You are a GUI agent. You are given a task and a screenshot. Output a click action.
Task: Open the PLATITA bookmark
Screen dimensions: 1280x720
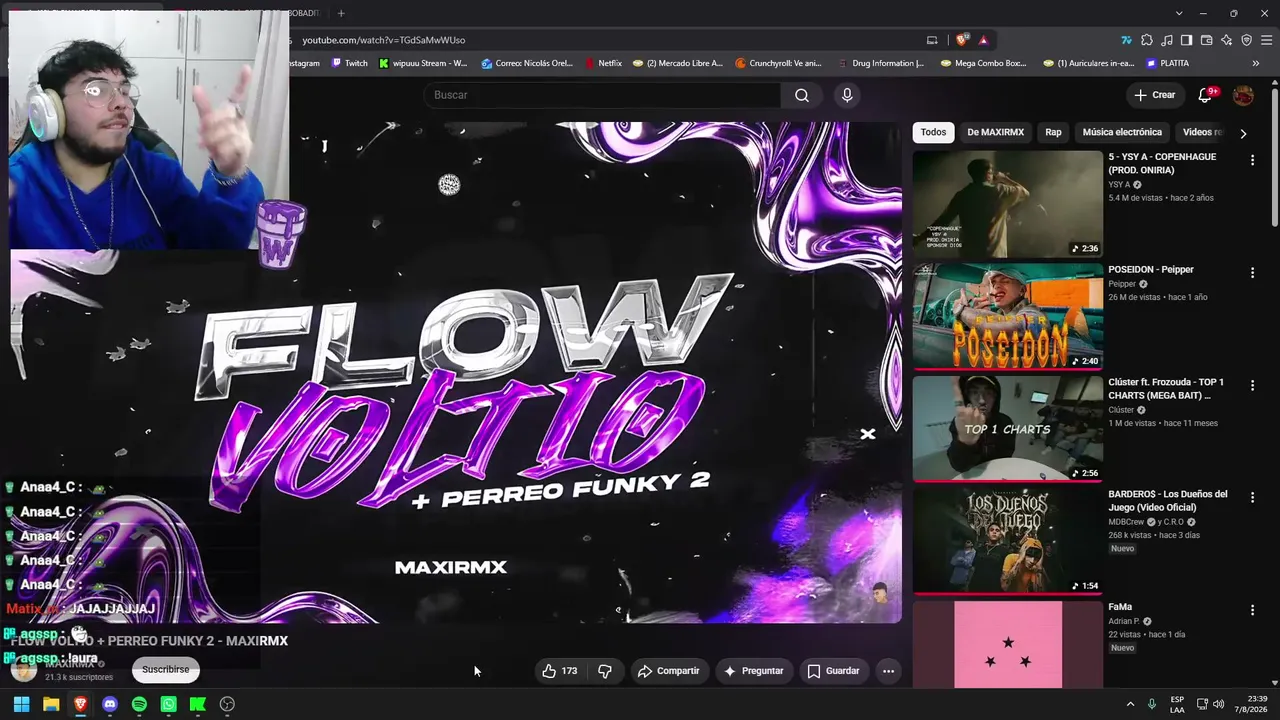pyautogui.click(x=1167, y=63)
